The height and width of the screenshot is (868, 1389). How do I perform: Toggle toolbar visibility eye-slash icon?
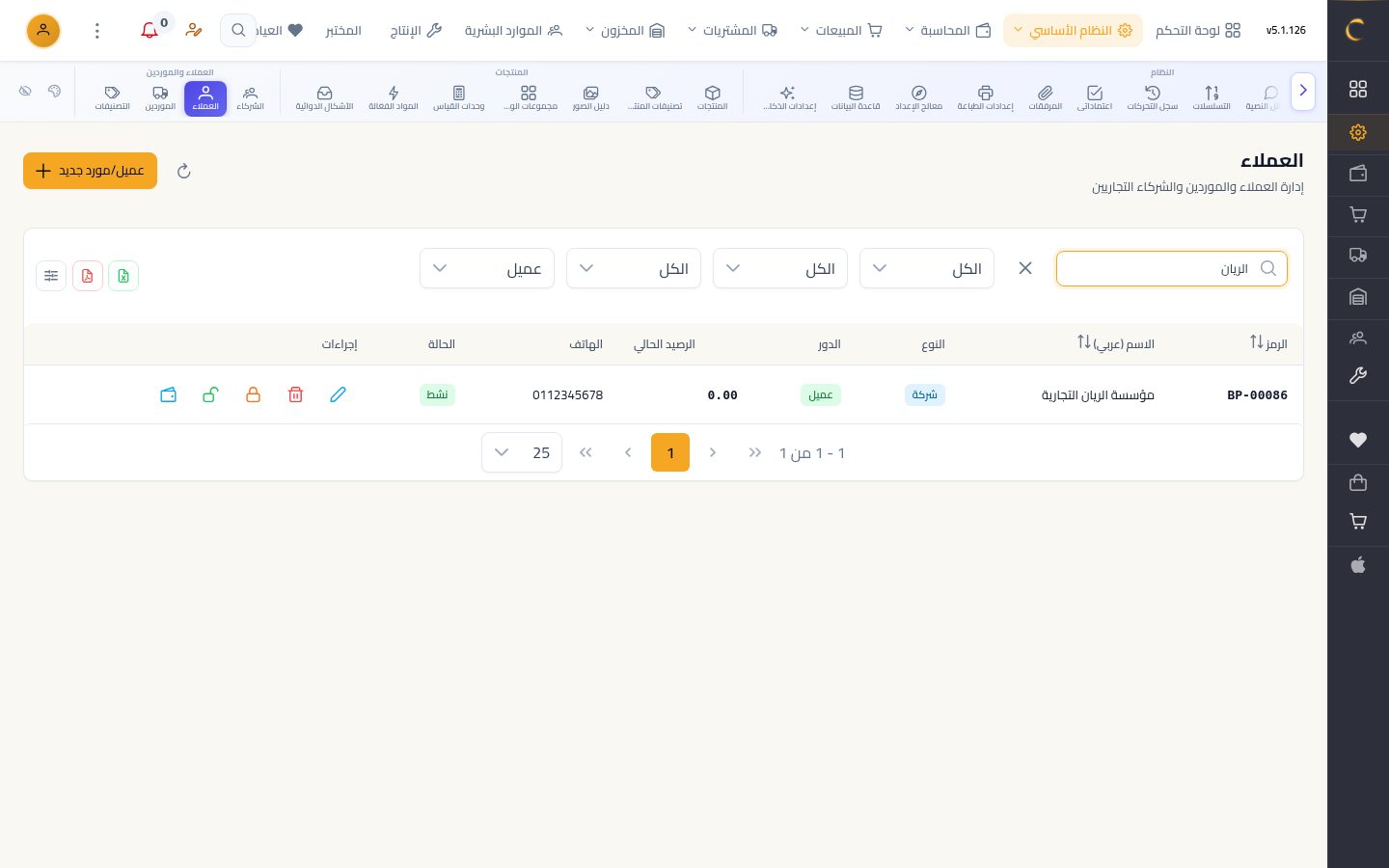coord(25,91)
